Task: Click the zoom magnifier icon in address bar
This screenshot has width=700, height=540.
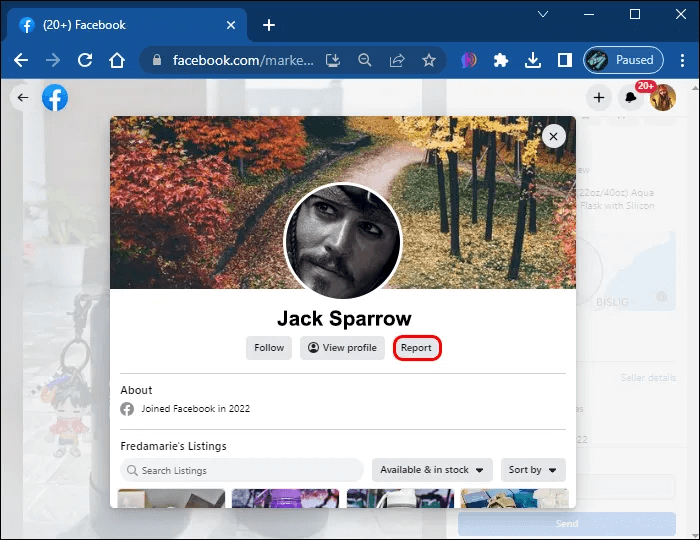Action: [x=365, y=60]
